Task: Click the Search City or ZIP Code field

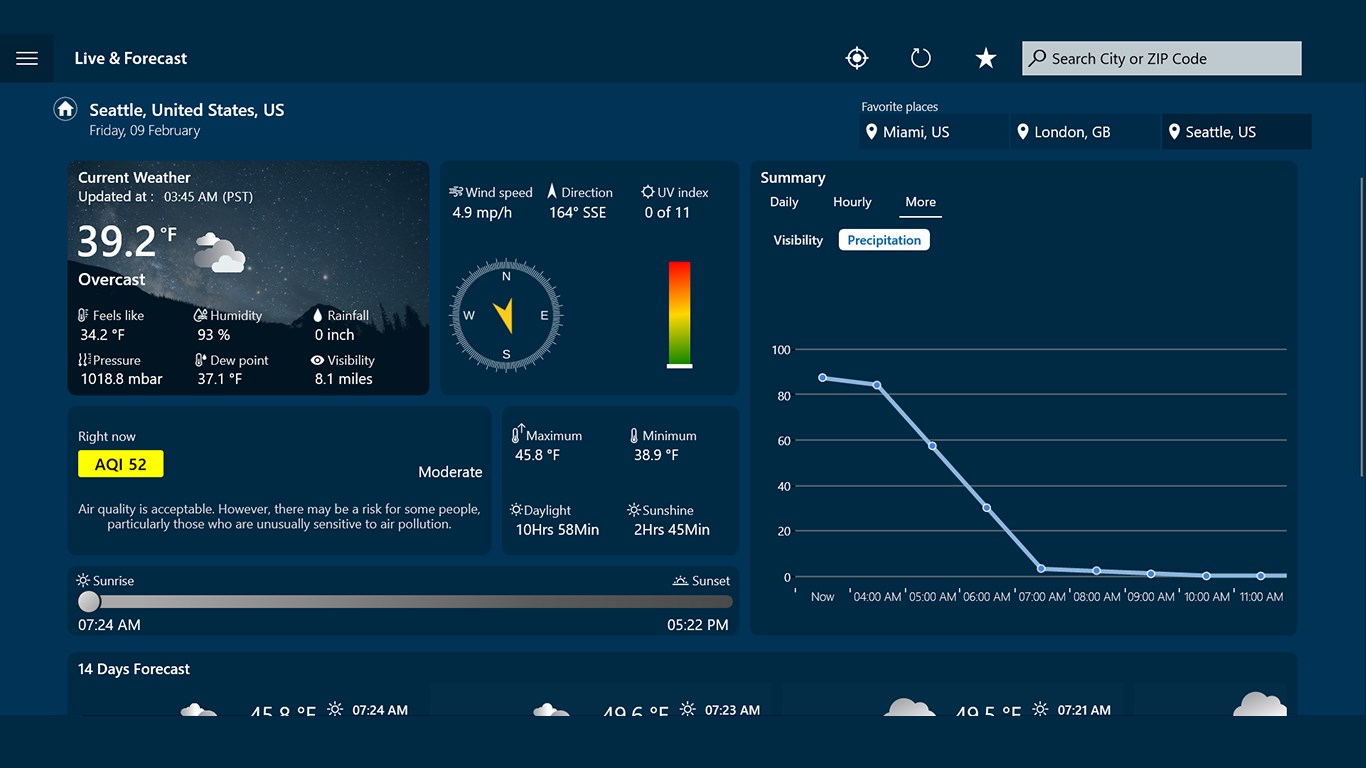Action: click(1160, 58)
